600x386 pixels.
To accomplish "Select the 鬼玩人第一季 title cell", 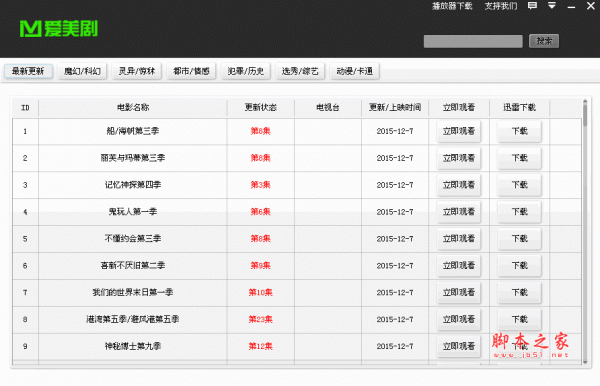I will point(133,212).
